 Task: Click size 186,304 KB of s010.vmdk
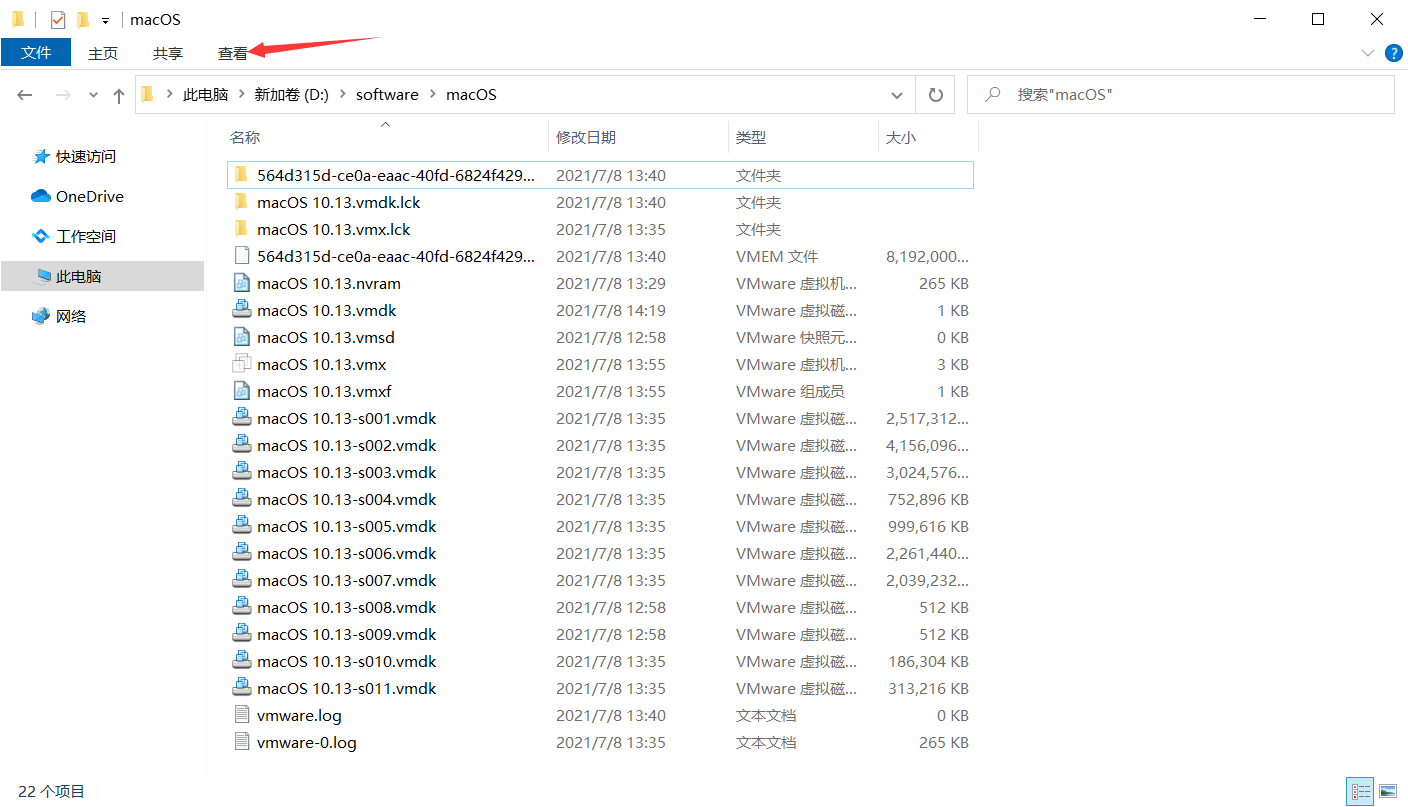pos(928,661)
